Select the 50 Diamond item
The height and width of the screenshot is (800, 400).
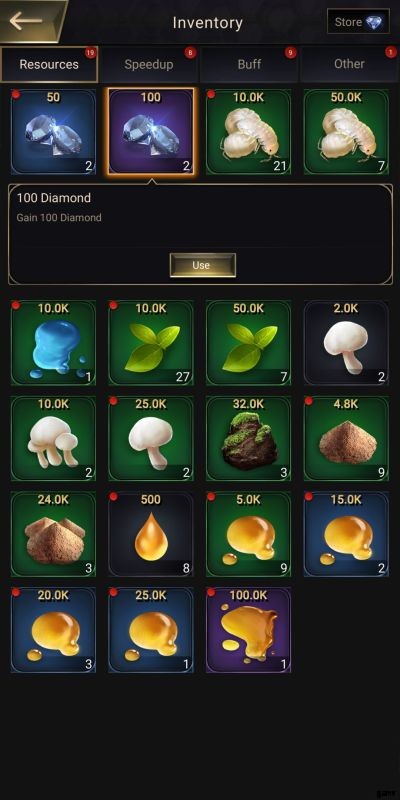[x=53, y=132]
